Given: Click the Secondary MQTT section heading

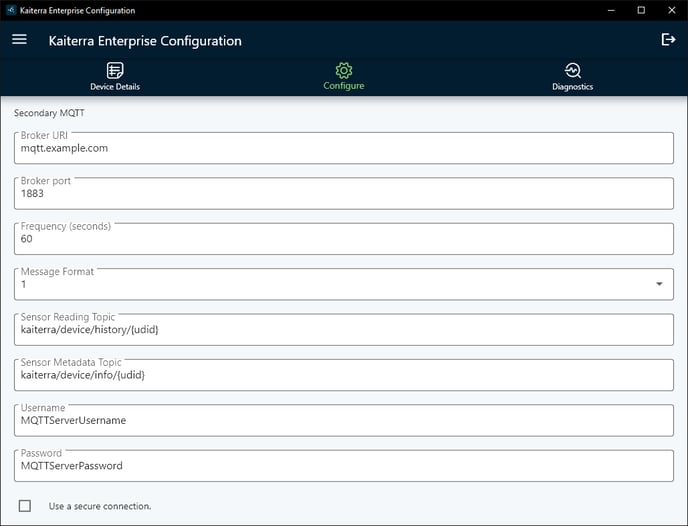Looking at the screenshot, I should pos(49,113).
